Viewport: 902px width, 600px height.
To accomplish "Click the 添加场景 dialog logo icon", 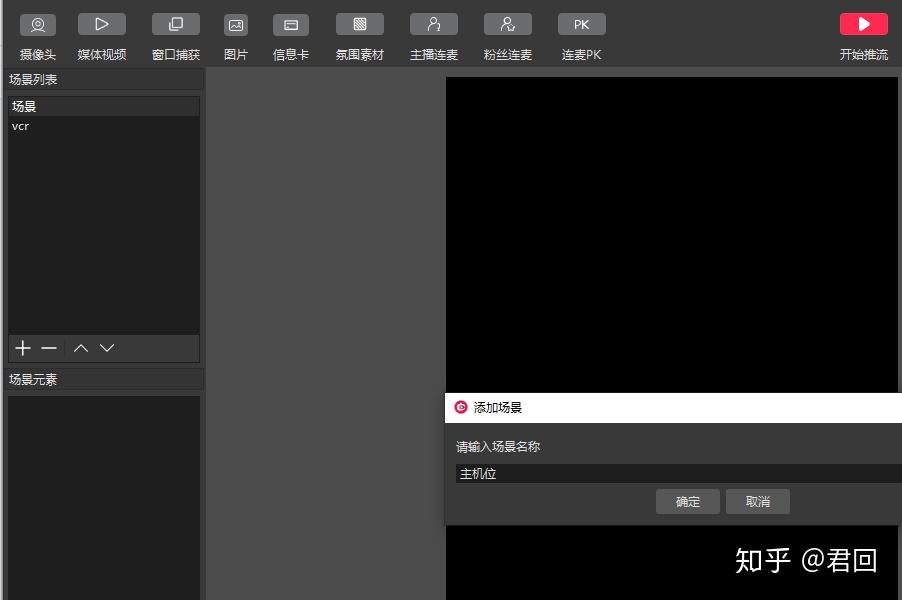I will 461,407.
